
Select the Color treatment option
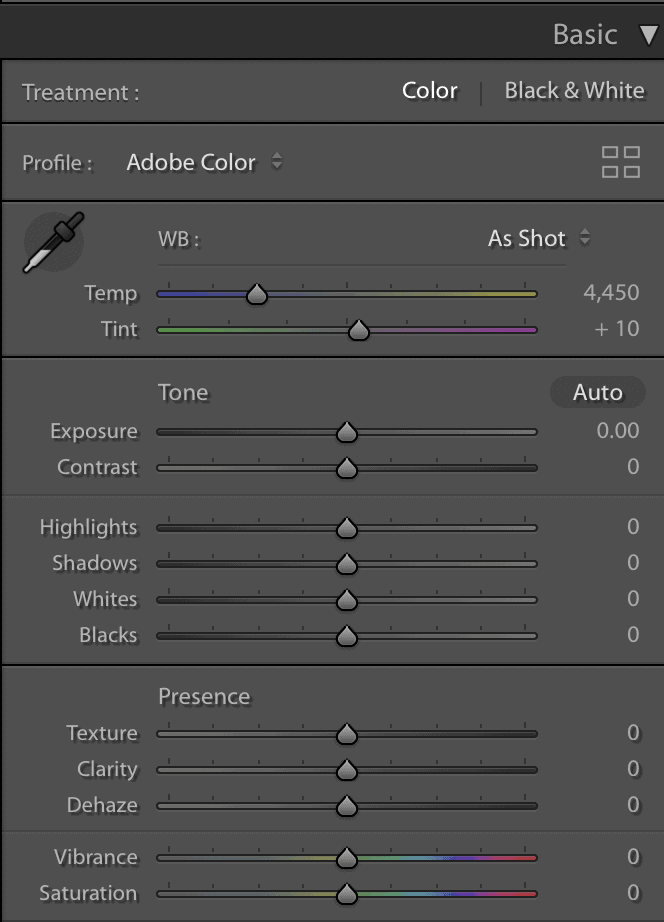tap(429, 91)
